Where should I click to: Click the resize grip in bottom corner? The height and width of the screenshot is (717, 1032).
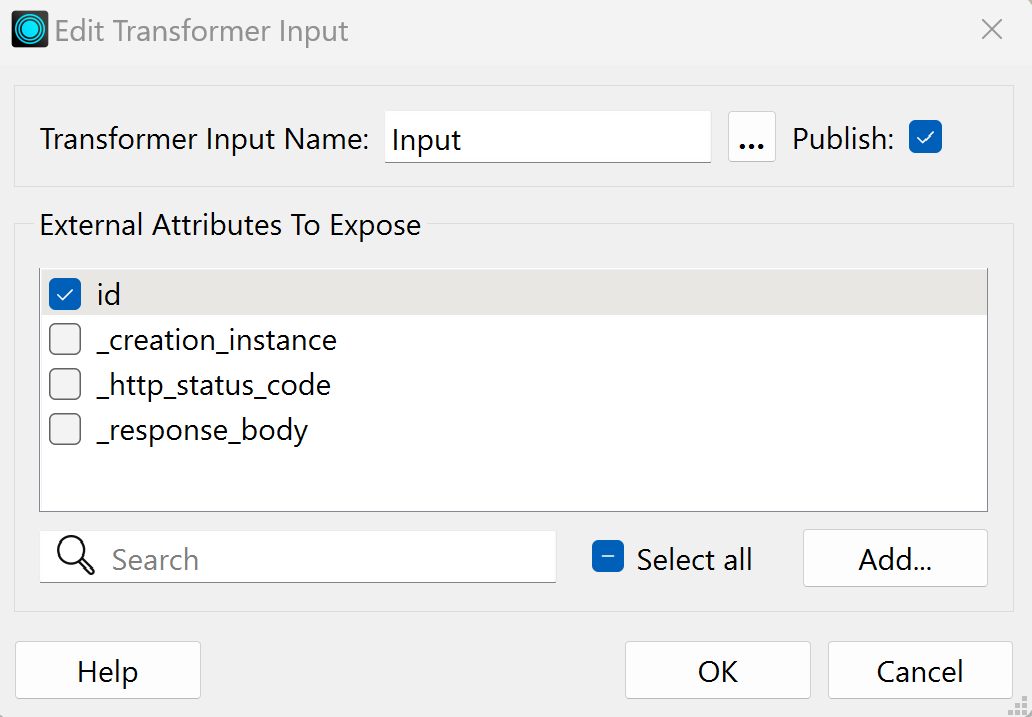[x=1020, y=705]
